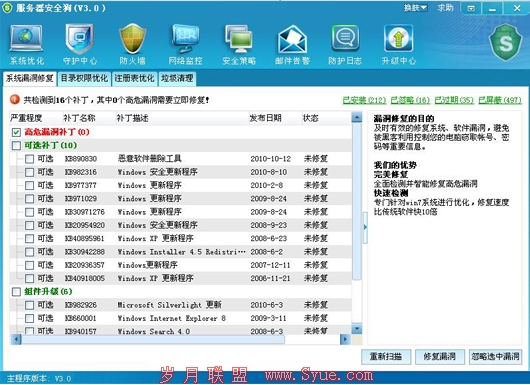This screenshot has width=530, height=385.
Task: Switch to 垃圾清理 tab
Action: (177, 78)
